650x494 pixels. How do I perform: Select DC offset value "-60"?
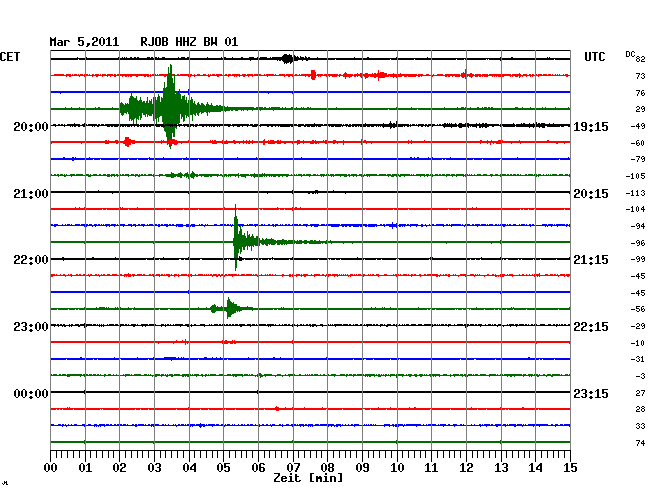(638, 143)
